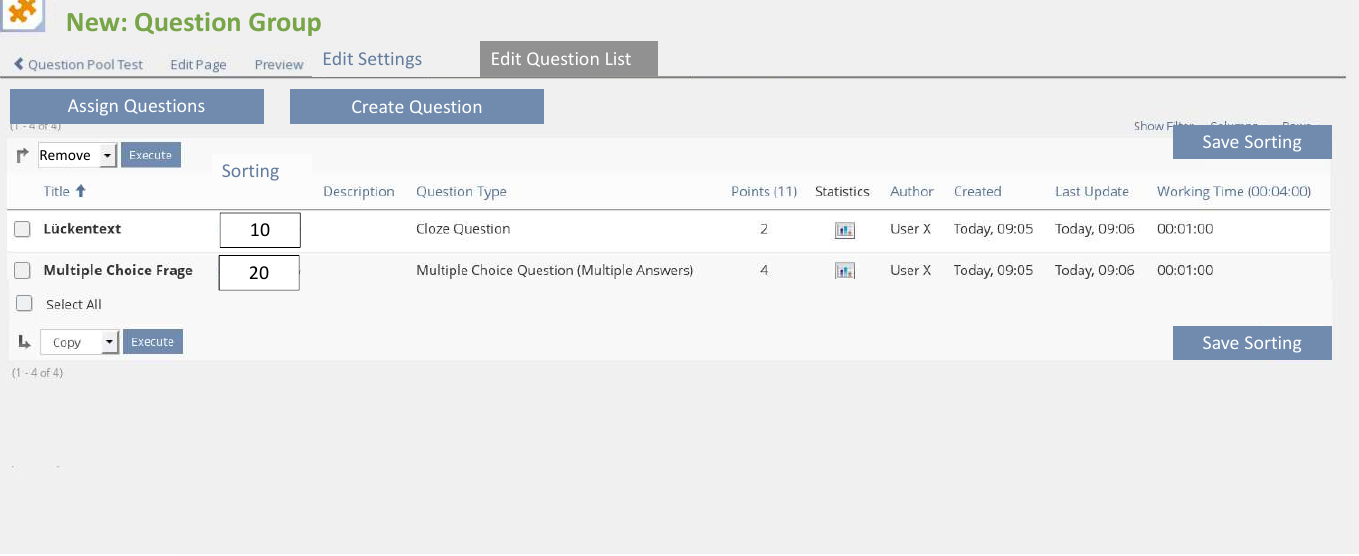The width and height of the screenshot is (1359, 556).
Task: Open the Edit Page link
Action: [x=198, y=64]
